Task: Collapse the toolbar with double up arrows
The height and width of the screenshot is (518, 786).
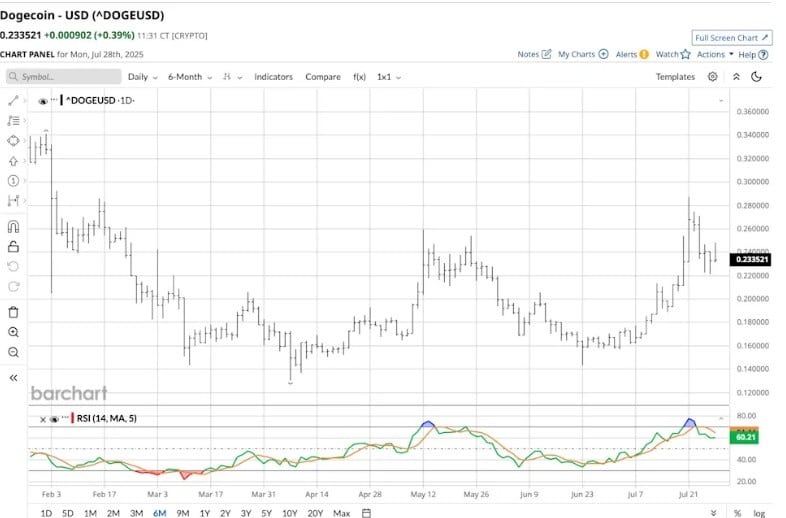Action: (736, 77)
